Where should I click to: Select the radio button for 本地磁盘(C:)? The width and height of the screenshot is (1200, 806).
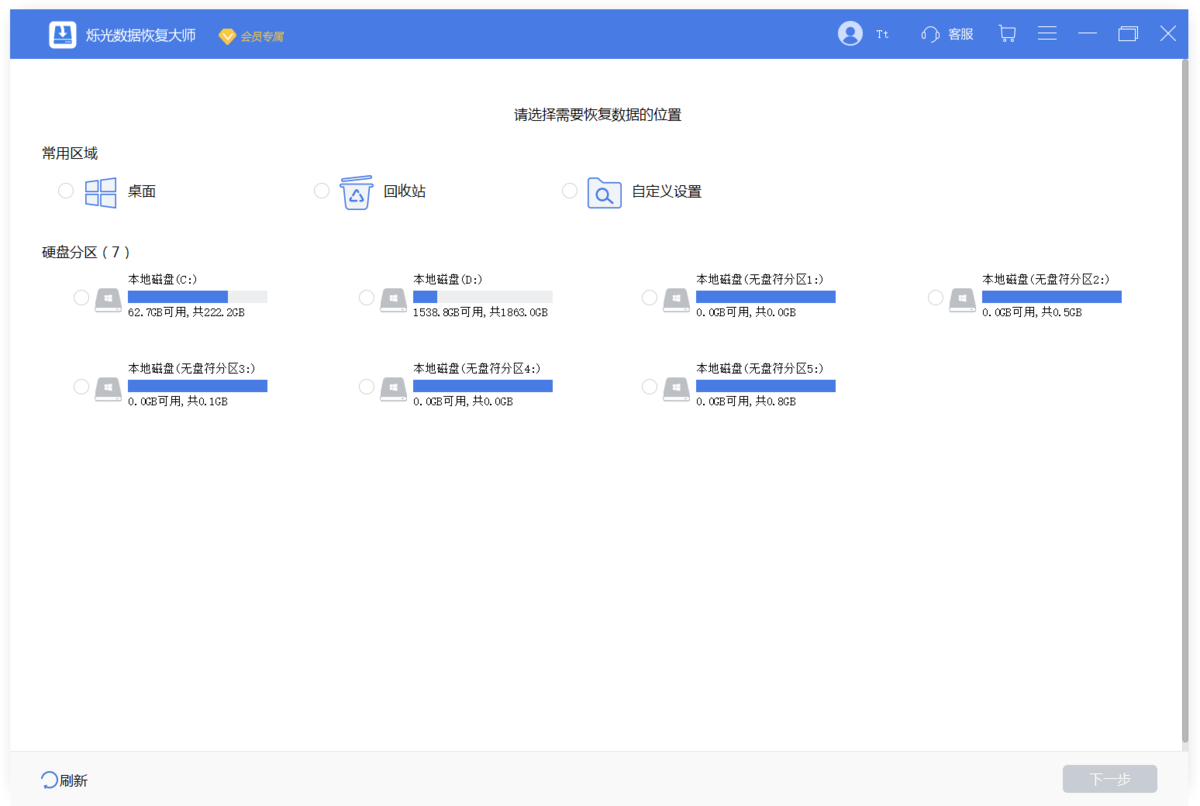[81, 297]
